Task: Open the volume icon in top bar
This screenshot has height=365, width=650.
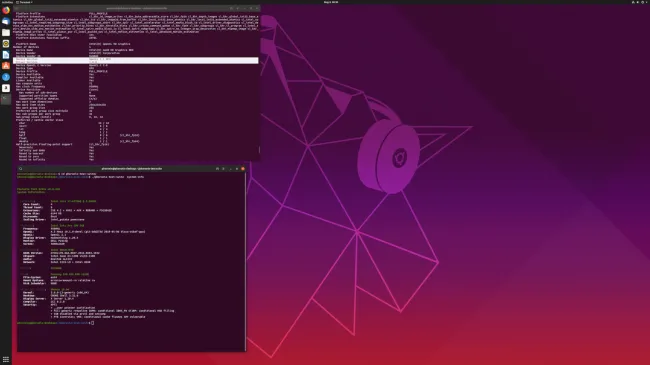Action: (638, 2)
